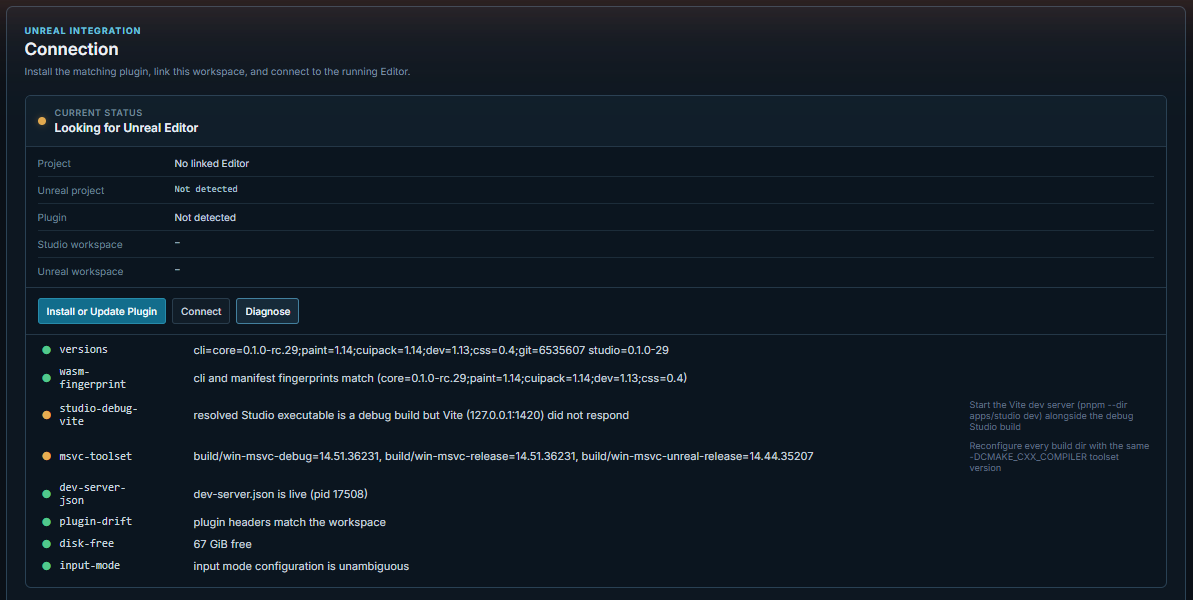The width and height of the screenshot is (1193, 600).
Task: Run the Diagnose button
Action: [268, 311]
